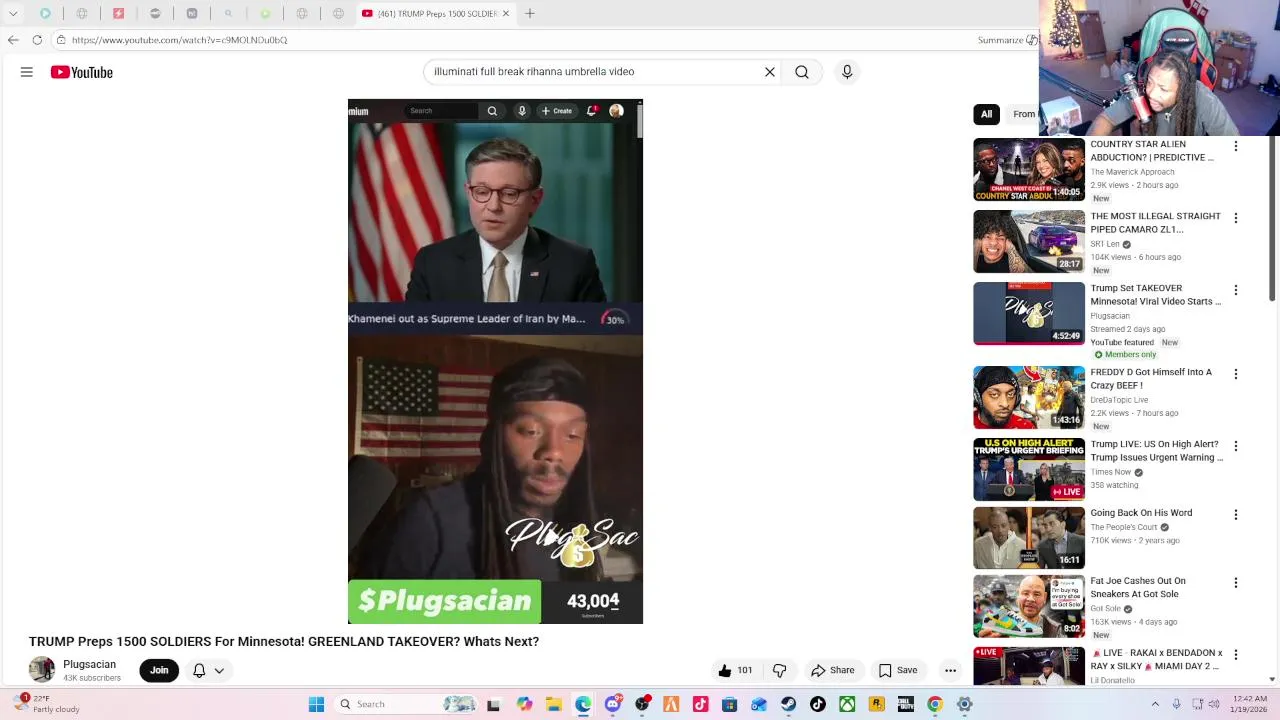This screenshot has height=720, width=1280.
Task: Open options for Trump Set Takeover video
Action: pyautogui.click(x=1236, y=290)
